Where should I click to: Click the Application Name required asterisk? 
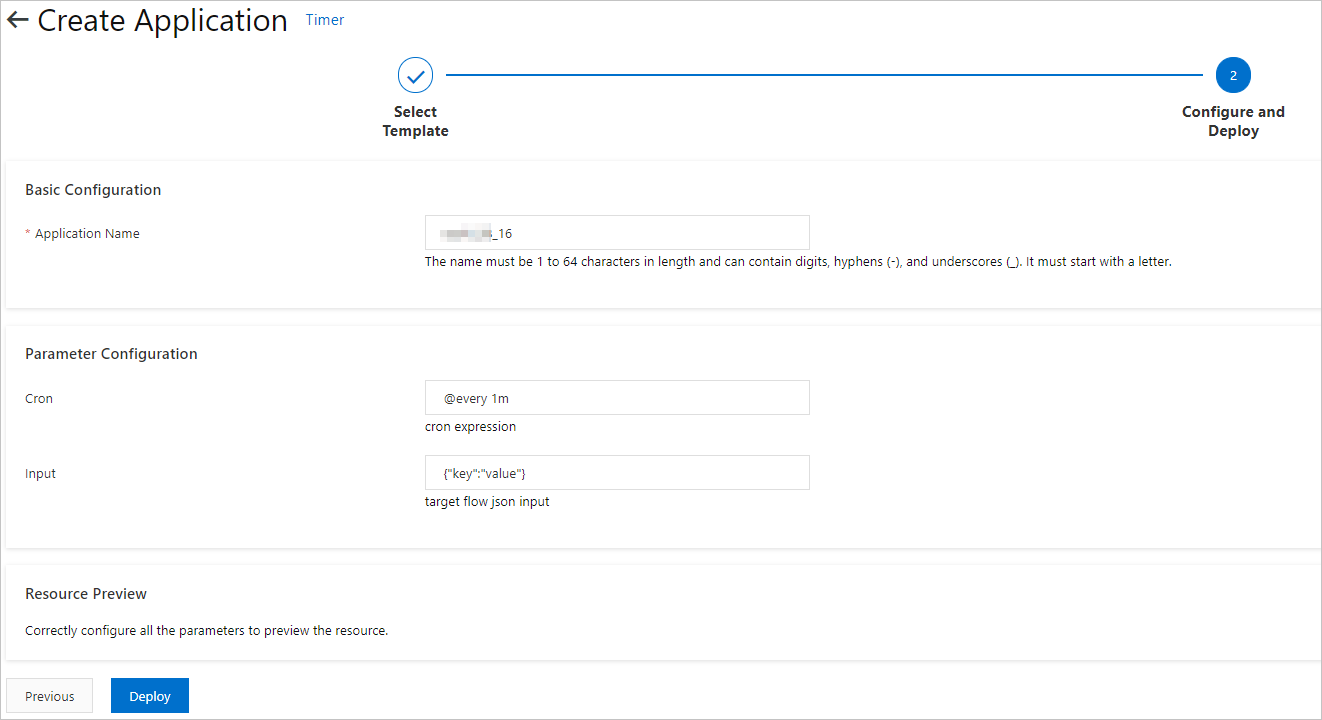(27, 233)
